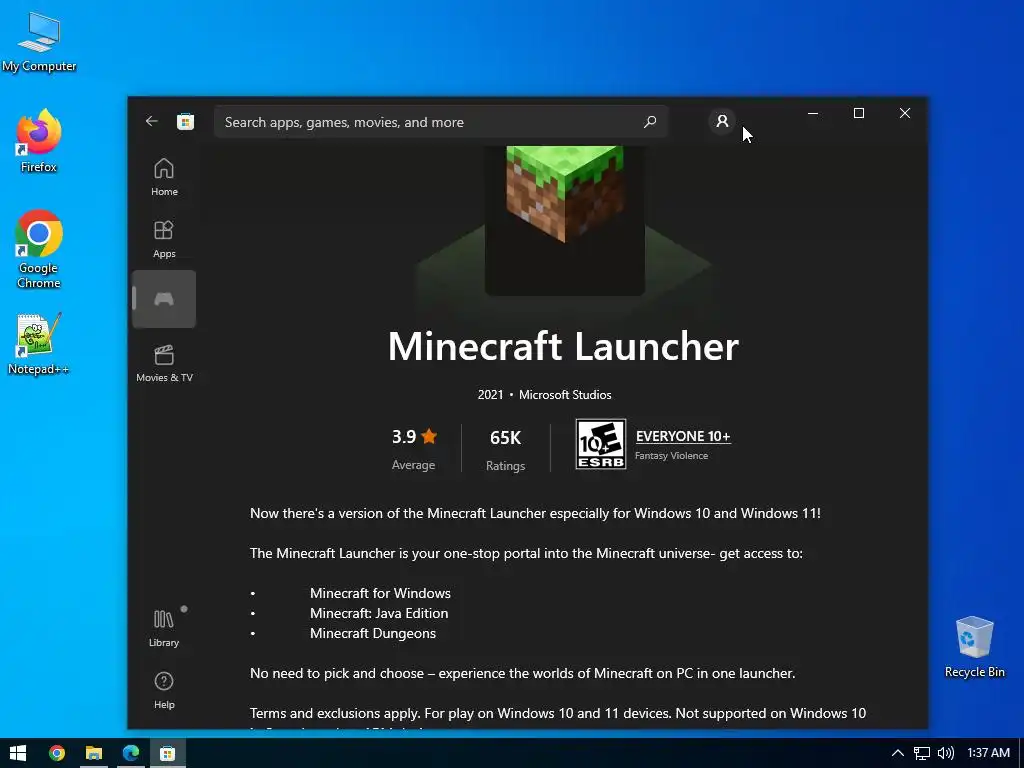This screenshot has height=768, width=1024.
Task: Minimize the Microsoft Store window
Action: click(813, 113)
